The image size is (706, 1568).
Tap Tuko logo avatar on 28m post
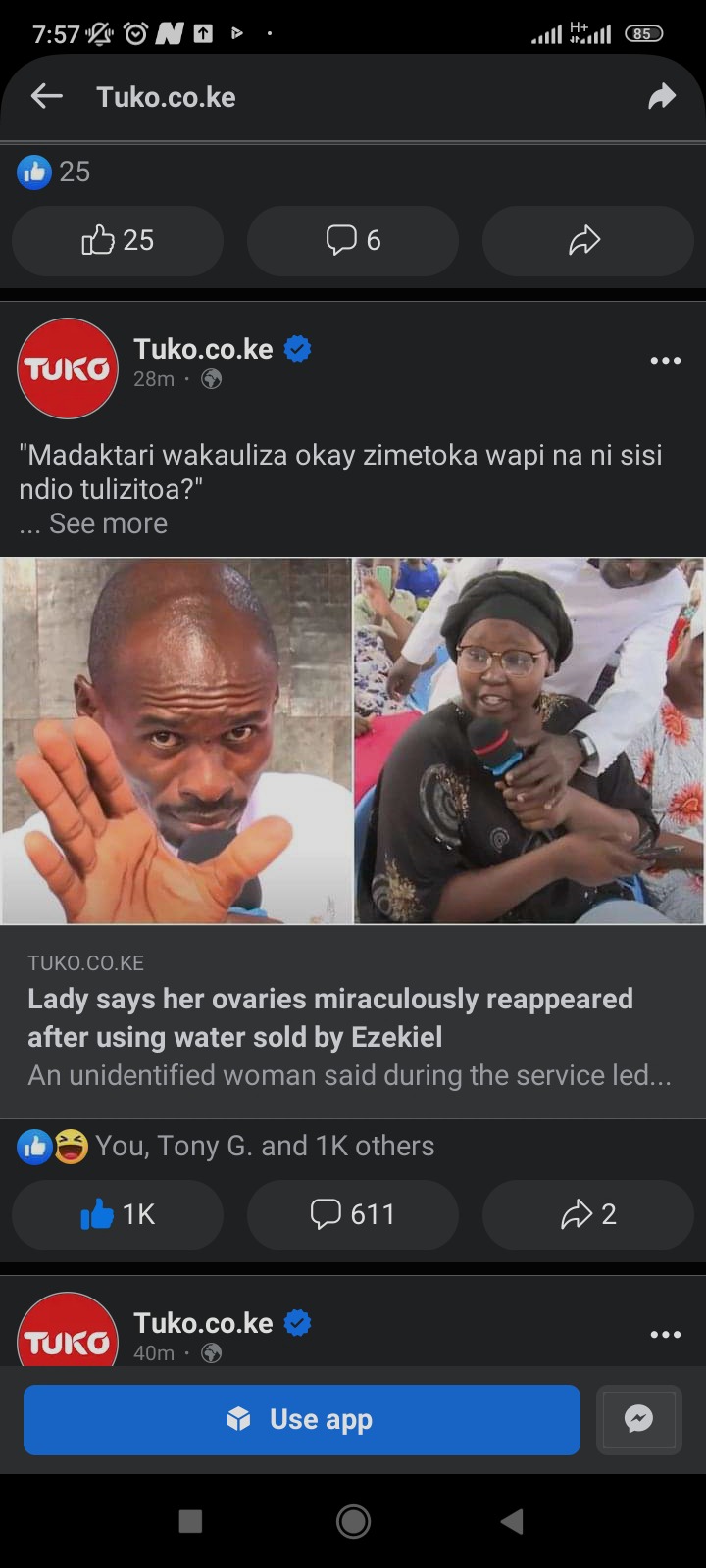click(x=68, y=368)
